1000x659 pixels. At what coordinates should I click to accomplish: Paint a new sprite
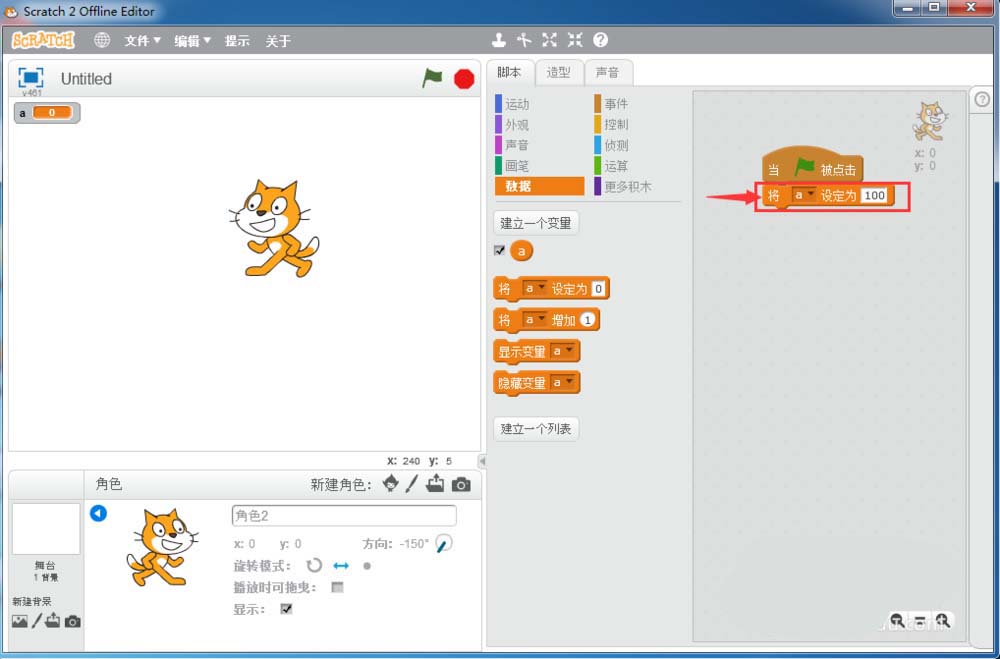(x=412, y=484)
